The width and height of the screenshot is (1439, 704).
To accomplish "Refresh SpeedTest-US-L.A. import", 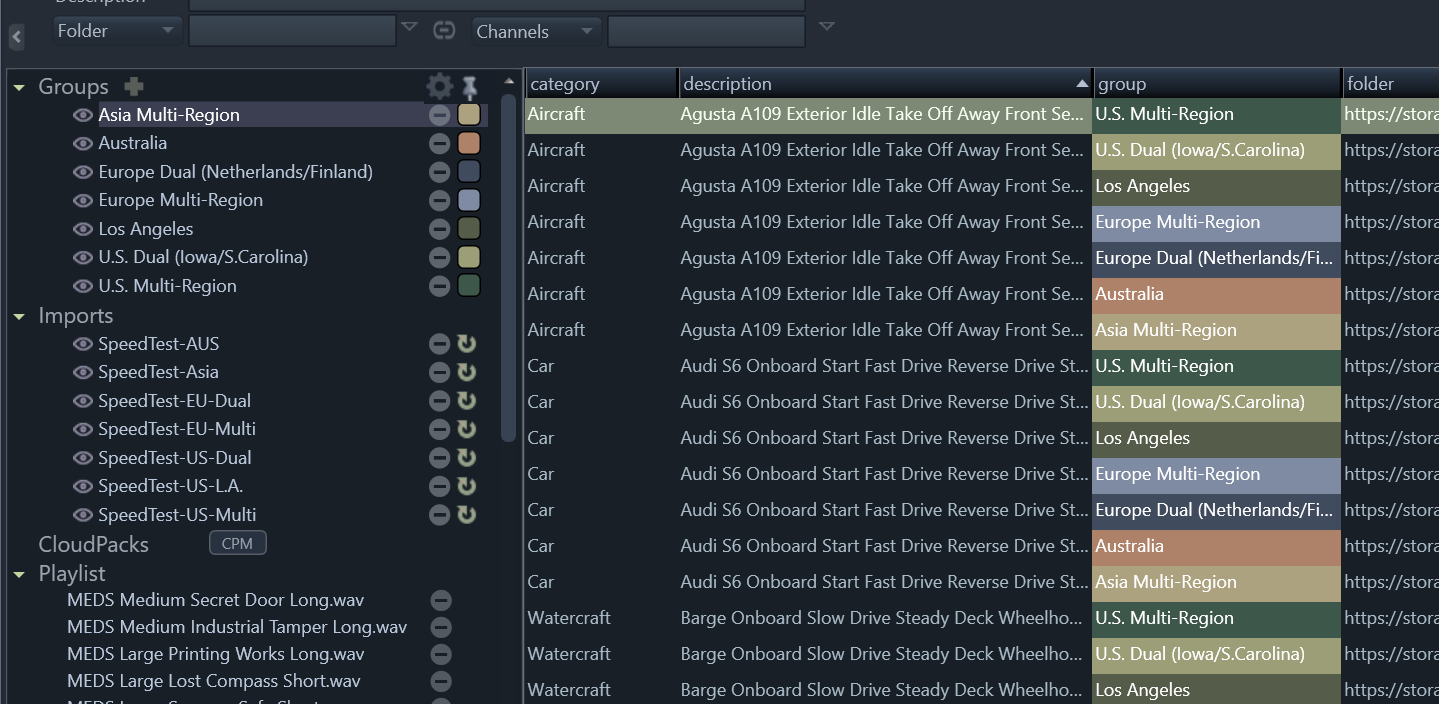I will tap(466, 486).
